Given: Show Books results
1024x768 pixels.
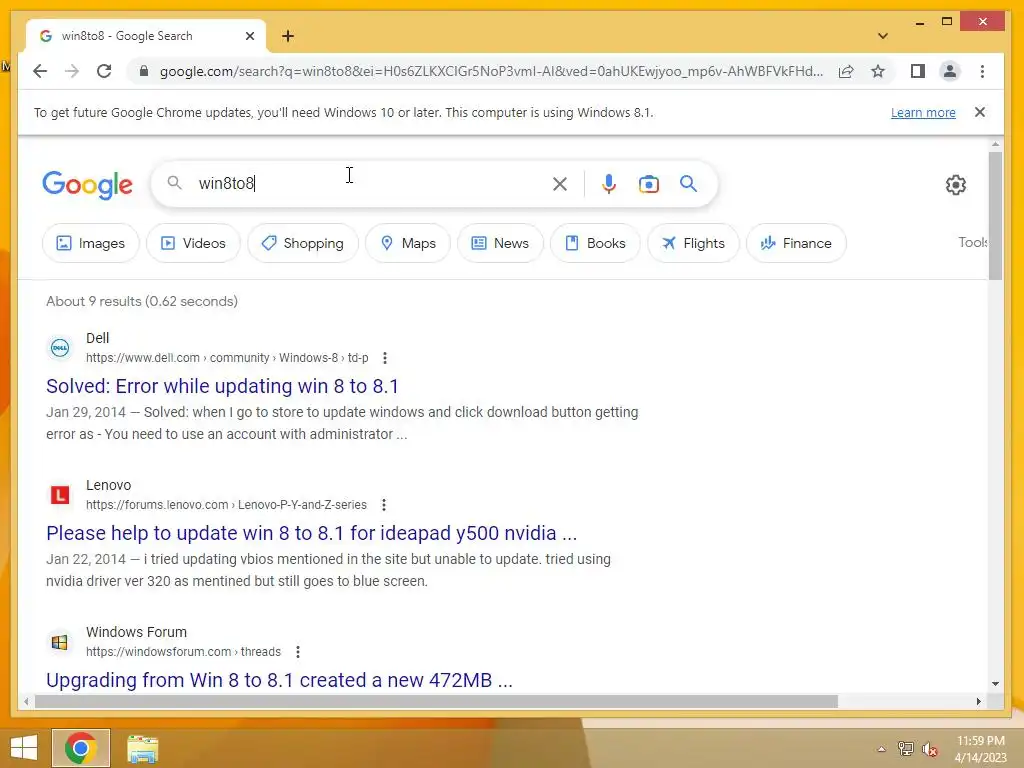Looking at the screenshot, I should 595,243.
